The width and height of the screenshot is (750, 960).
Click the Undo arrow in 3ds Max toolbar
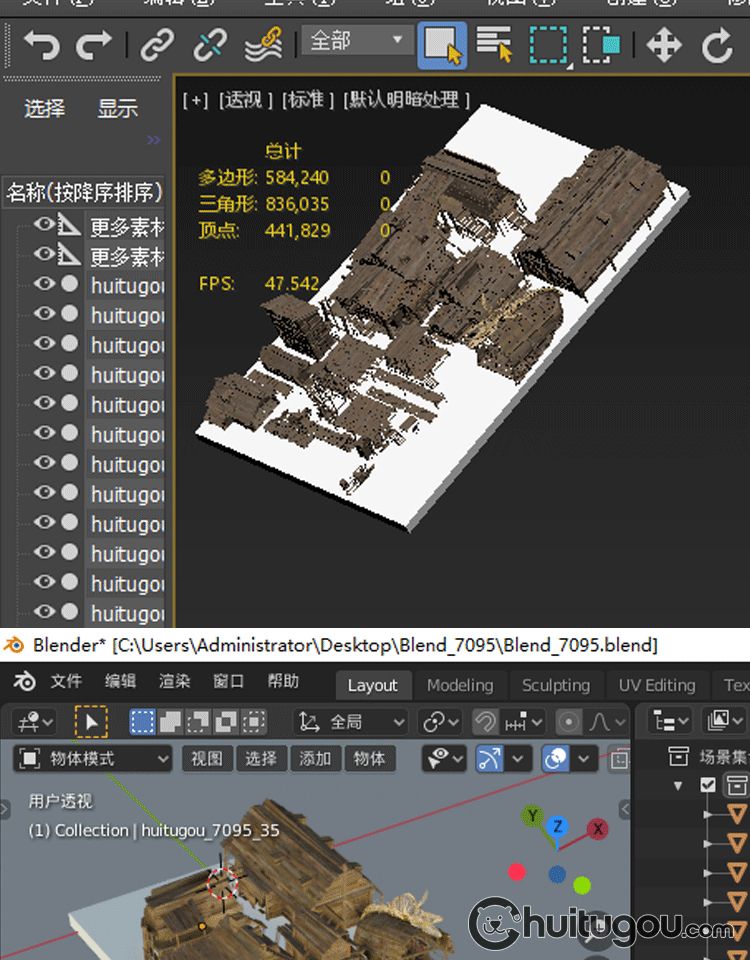coord(41,44)
